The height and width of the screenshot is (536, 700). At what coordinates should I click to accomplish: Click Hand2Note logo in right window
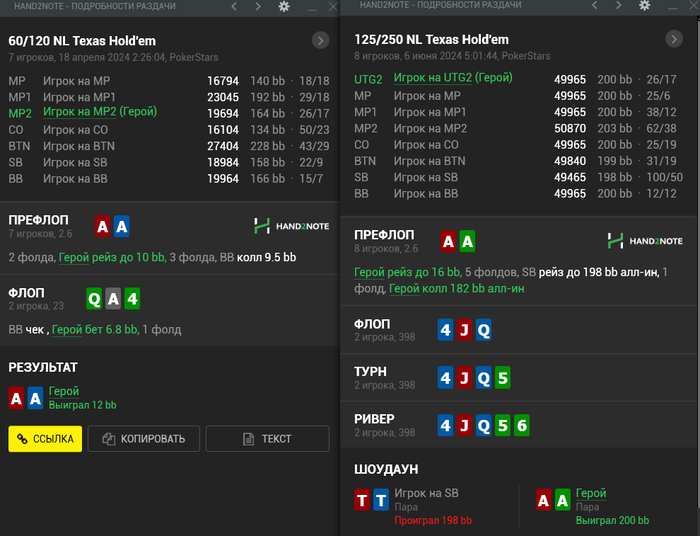click(x=645, y=240)
